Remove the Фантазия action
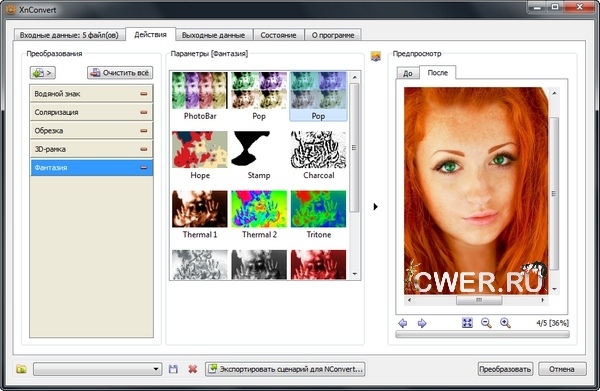The image size is (600, 391). (x=143, y=168)
